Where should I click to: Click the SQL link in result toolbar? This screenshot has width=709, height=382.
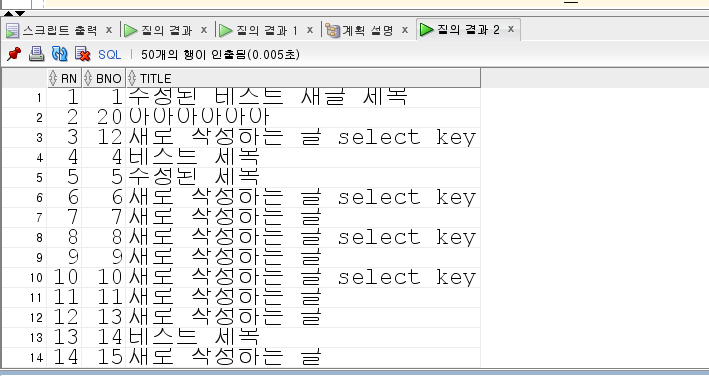109,55
